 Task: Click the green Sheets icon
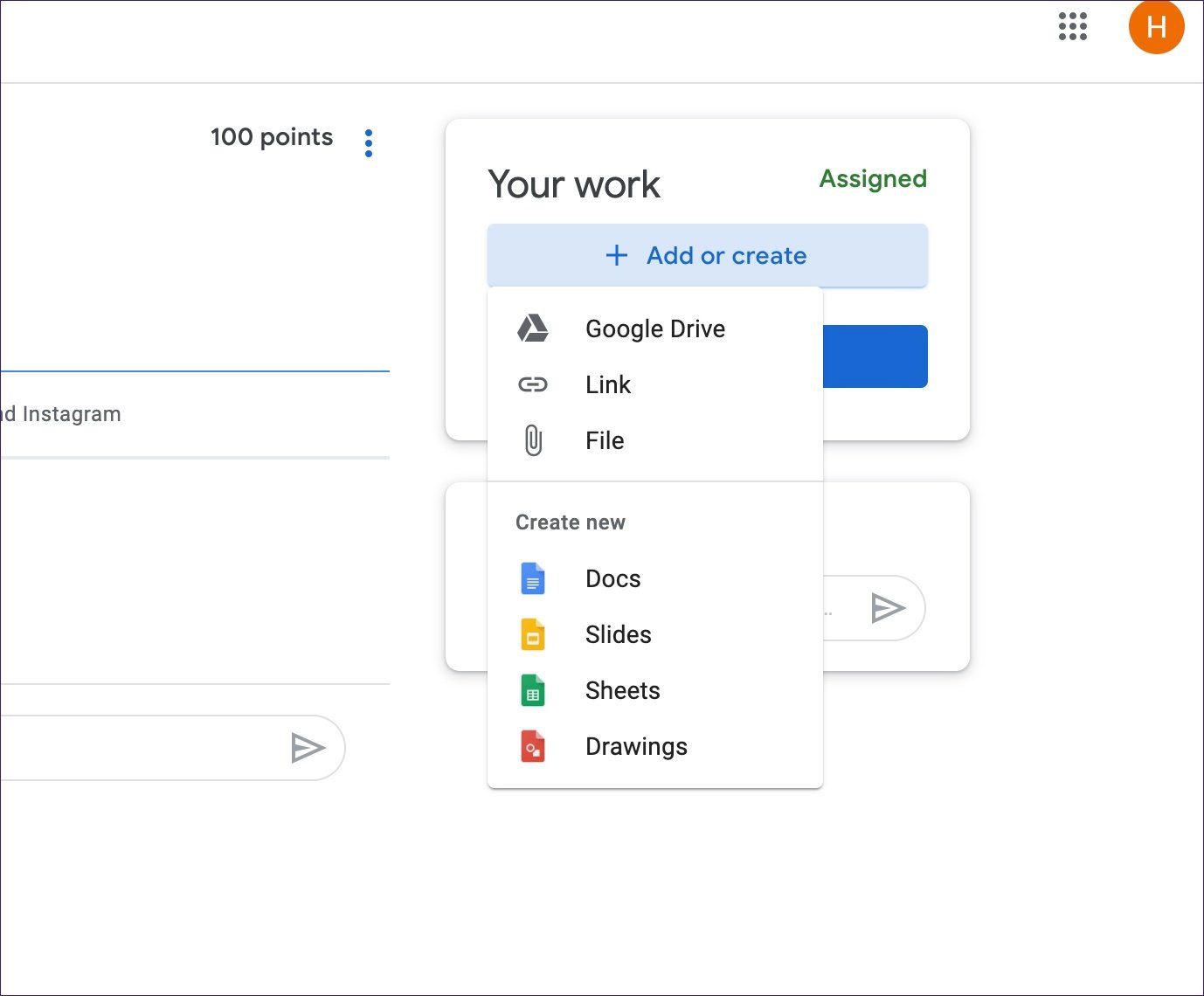click(533, 690)
